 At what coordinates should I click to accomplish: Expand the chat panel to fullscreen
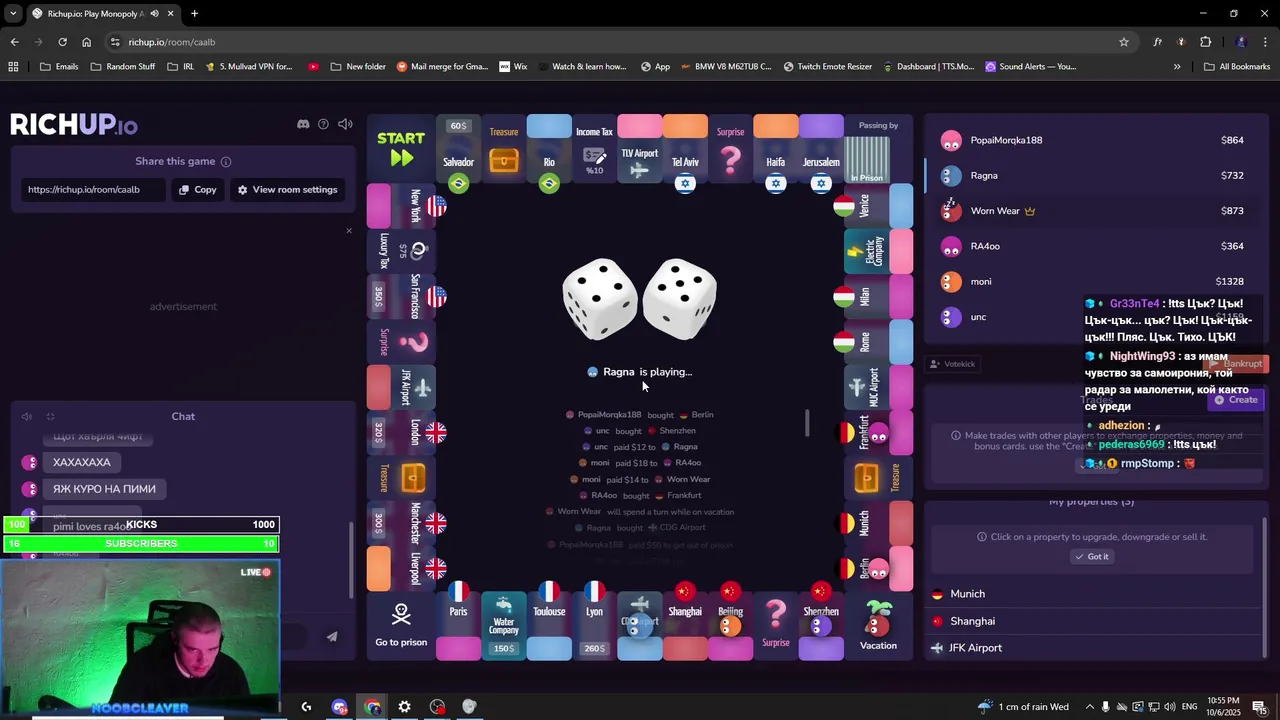[50, 416]
